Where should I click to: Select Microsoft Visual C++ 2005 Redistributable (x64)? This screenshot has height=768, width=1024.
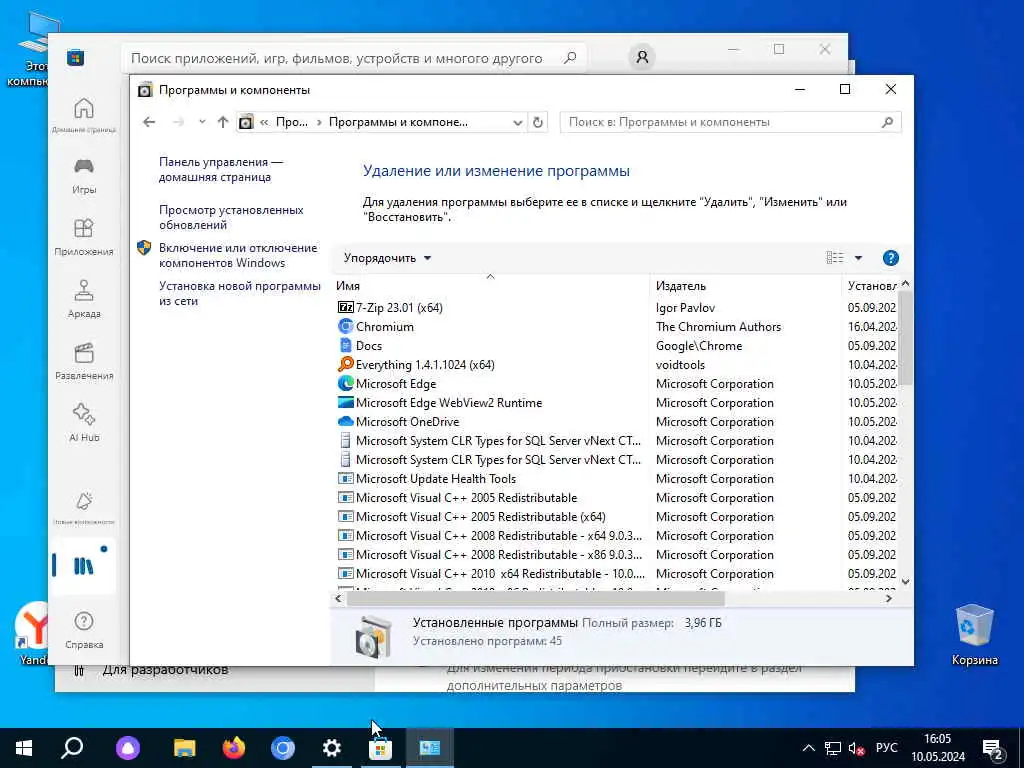pos(616,516)
